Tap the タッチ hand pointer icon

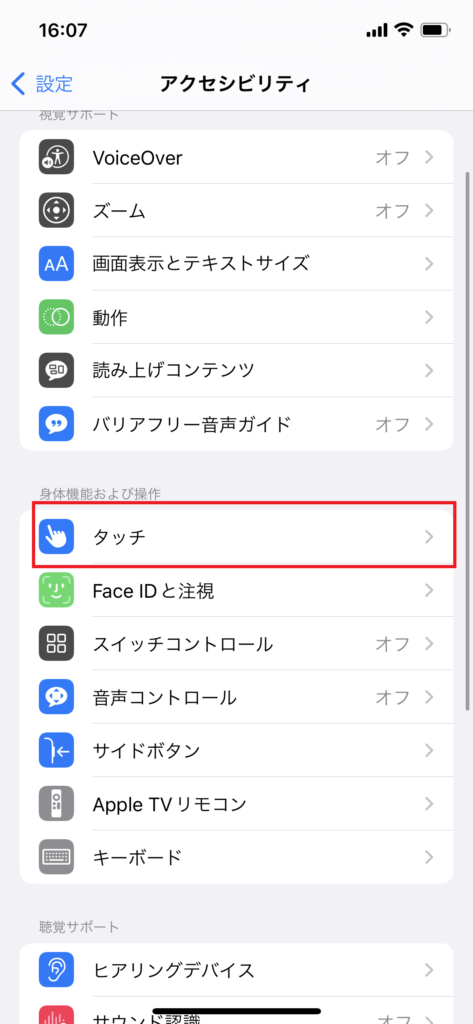click(x=56, y=537)
